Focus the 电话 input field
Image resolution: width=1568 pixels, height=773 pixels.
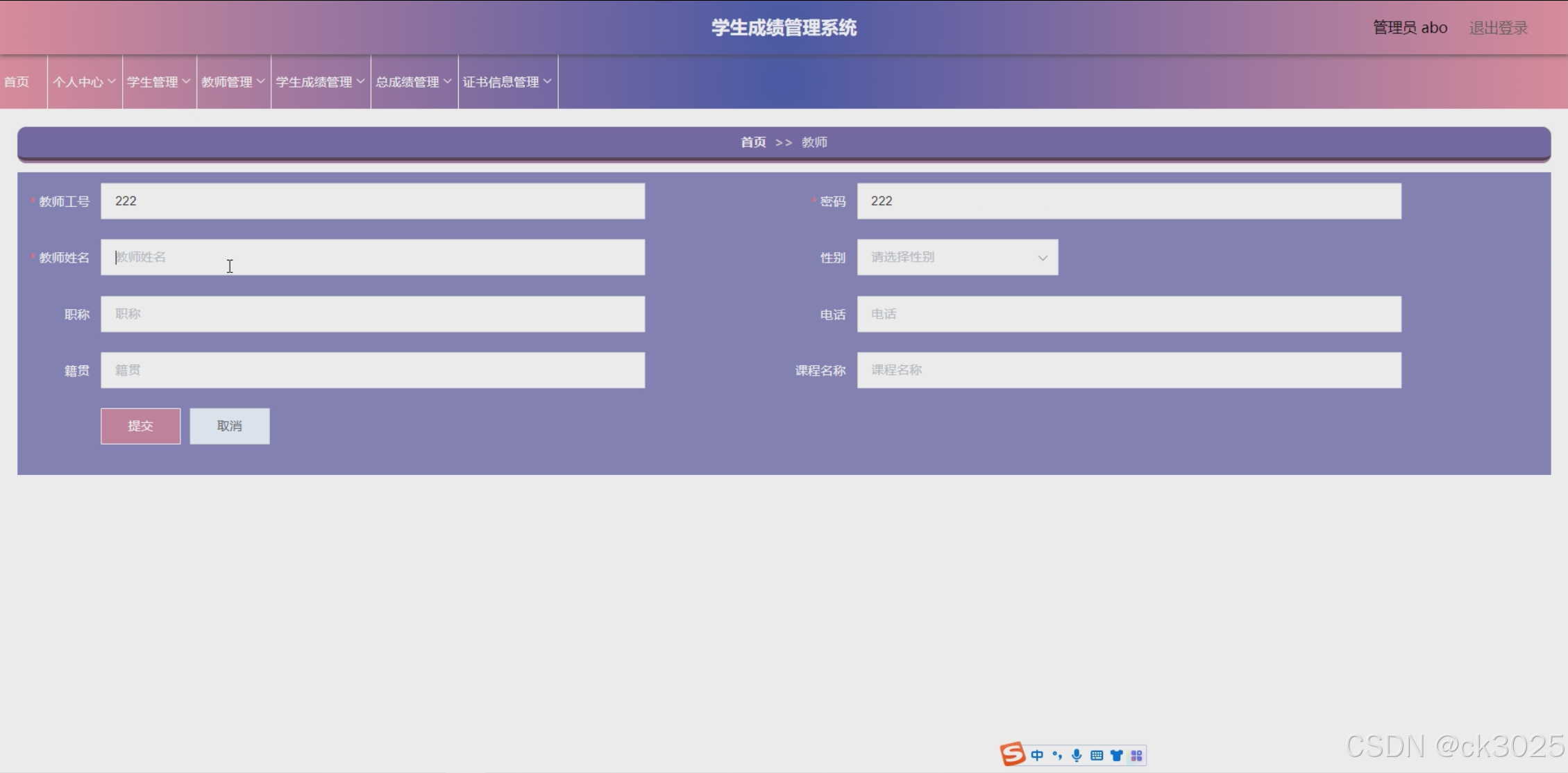pos(1129,314)
